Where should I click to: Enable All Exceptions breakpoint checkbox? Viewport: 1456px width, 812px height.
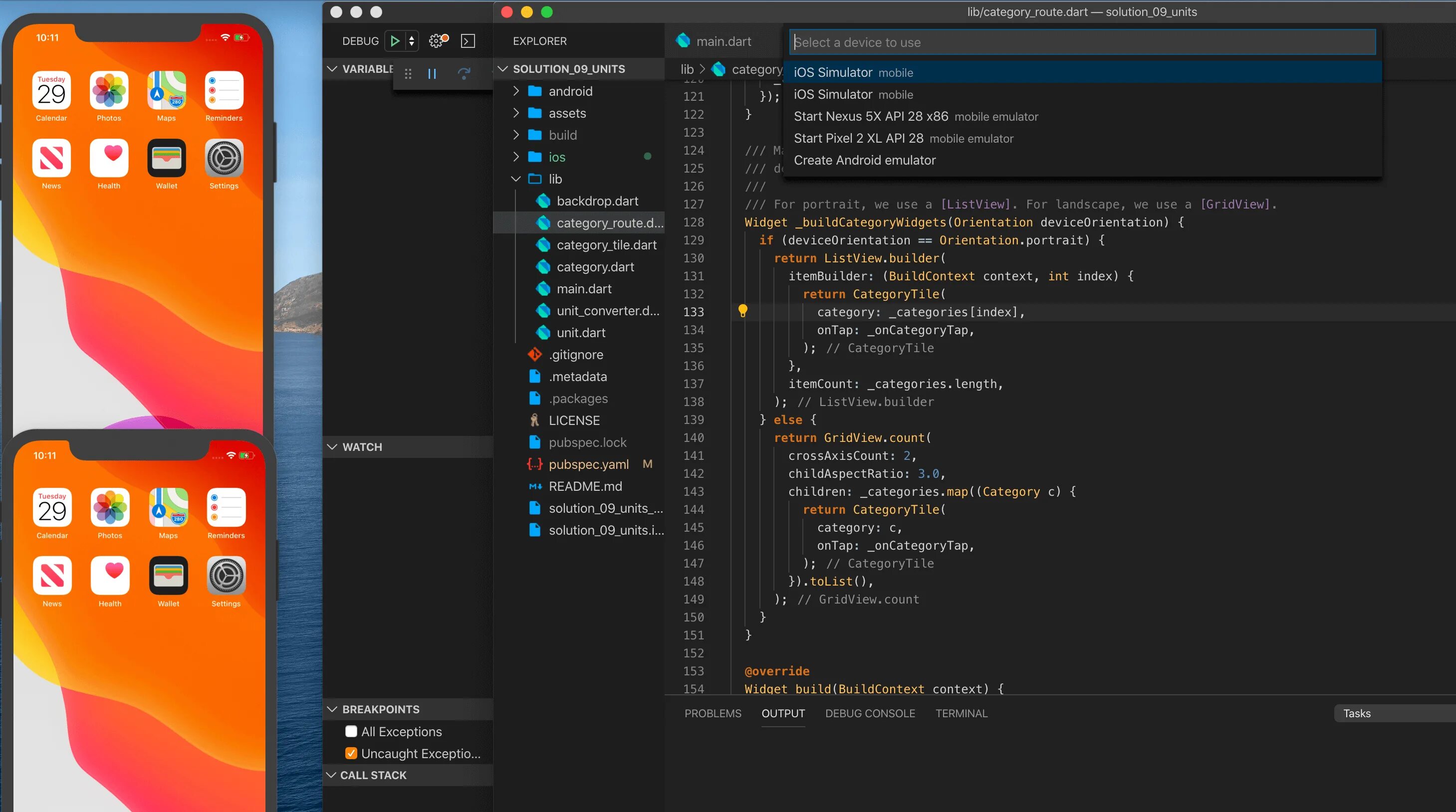coord(351,731)
